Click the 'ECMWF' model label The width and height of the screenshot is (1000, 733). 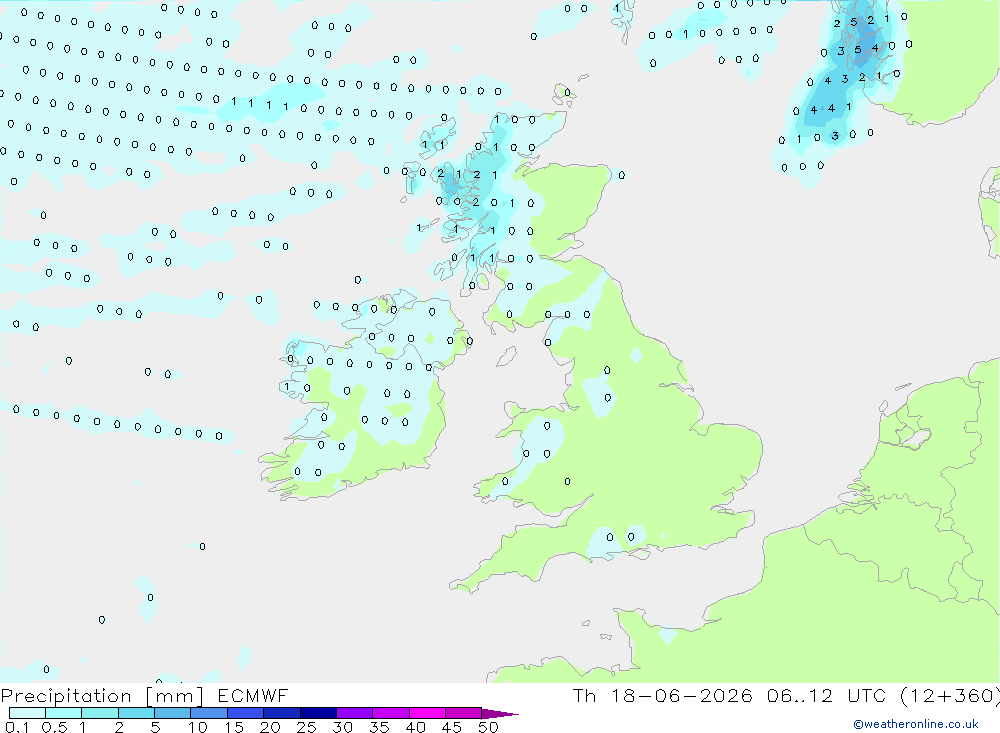click(253, 696)
